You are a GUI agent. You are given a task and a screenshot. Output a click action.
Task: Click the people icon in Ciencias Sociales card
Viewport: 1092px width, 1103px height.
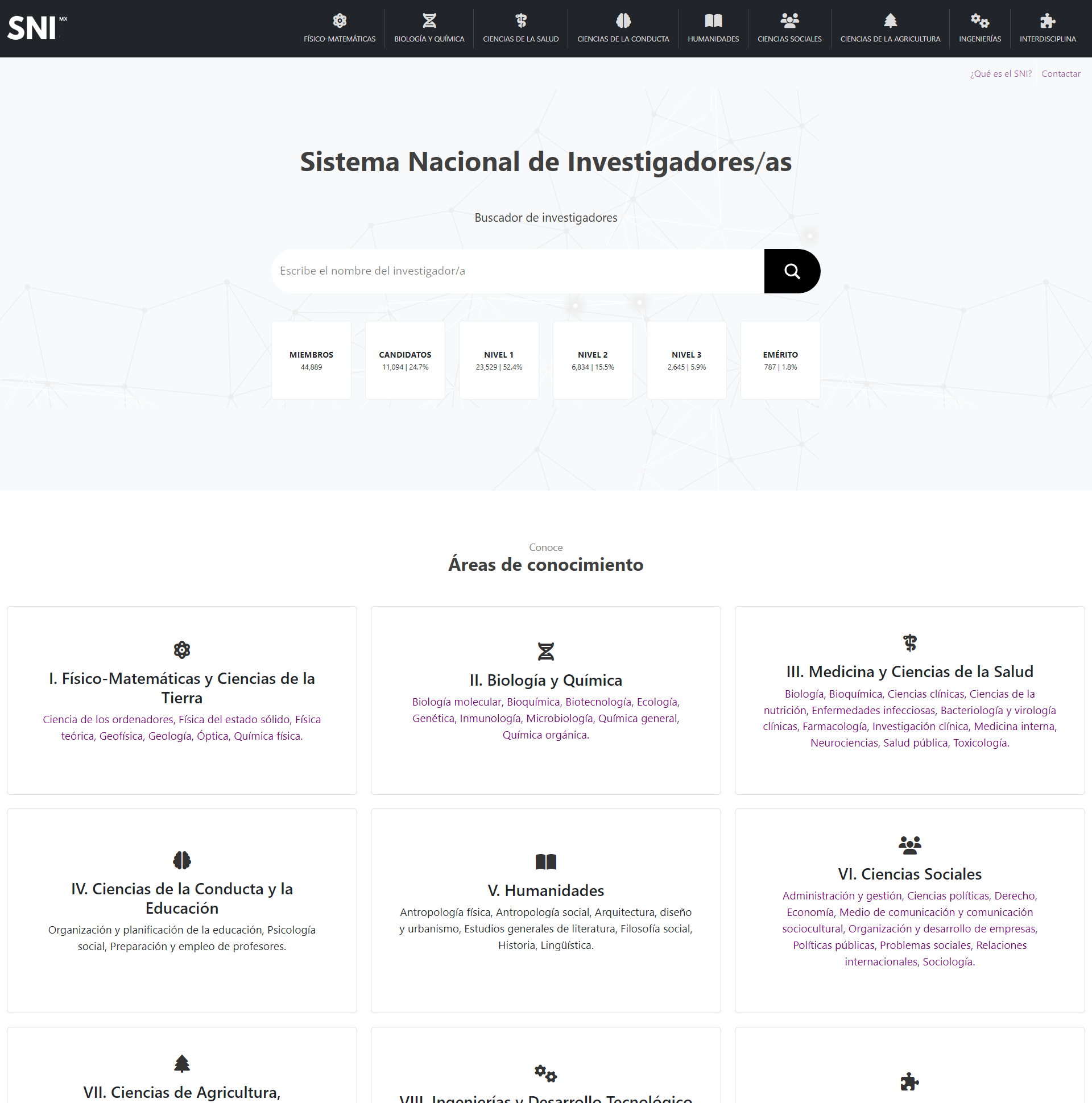[909, 845]
